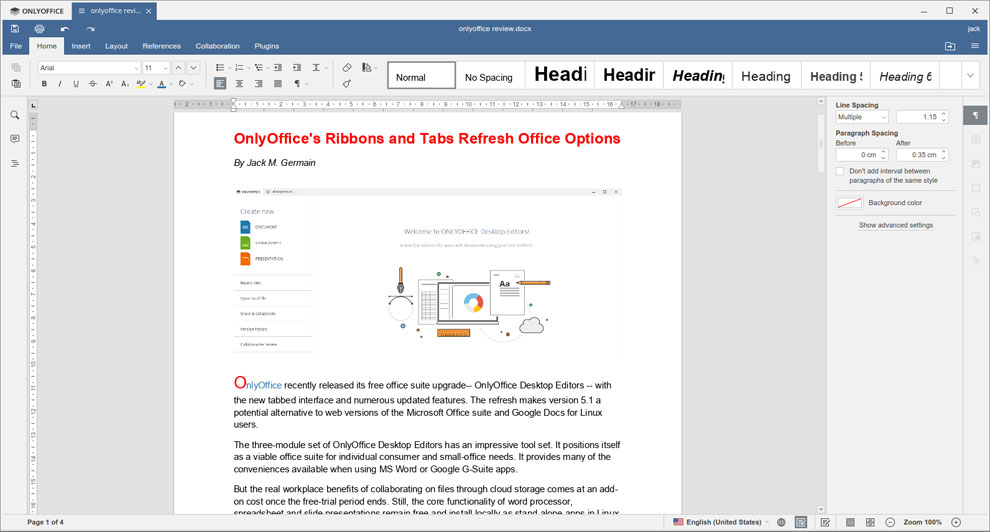This screenshot has width=990, height=532.
Task: Apply the Normal style
Action: coord(421,76)
